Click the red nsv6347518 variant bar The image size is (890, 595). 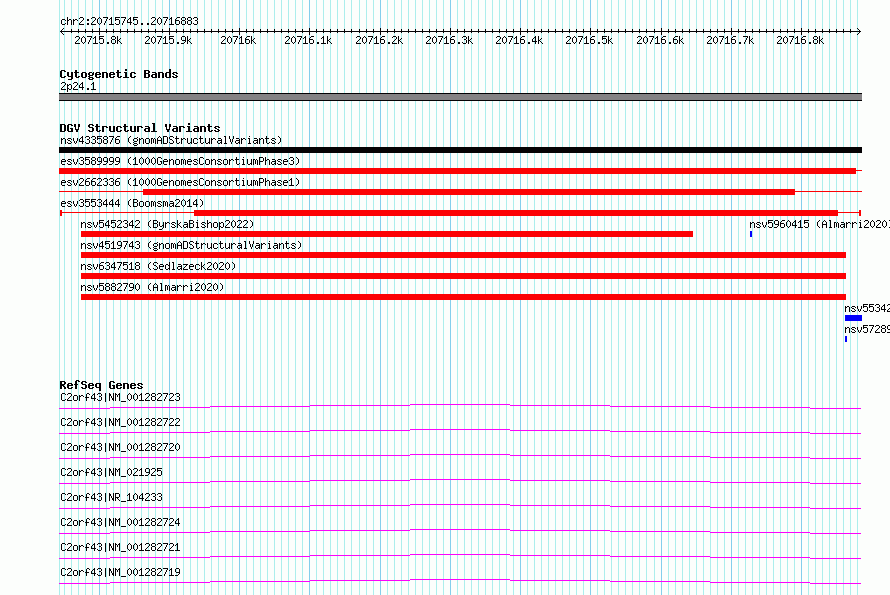click(463, 276)
